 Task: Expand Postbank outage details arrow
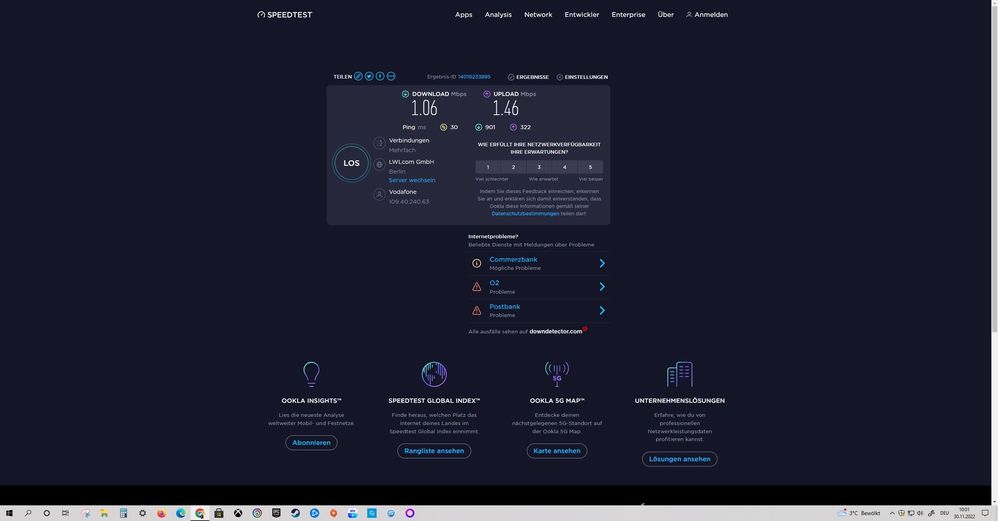click(x=601, y=310)
